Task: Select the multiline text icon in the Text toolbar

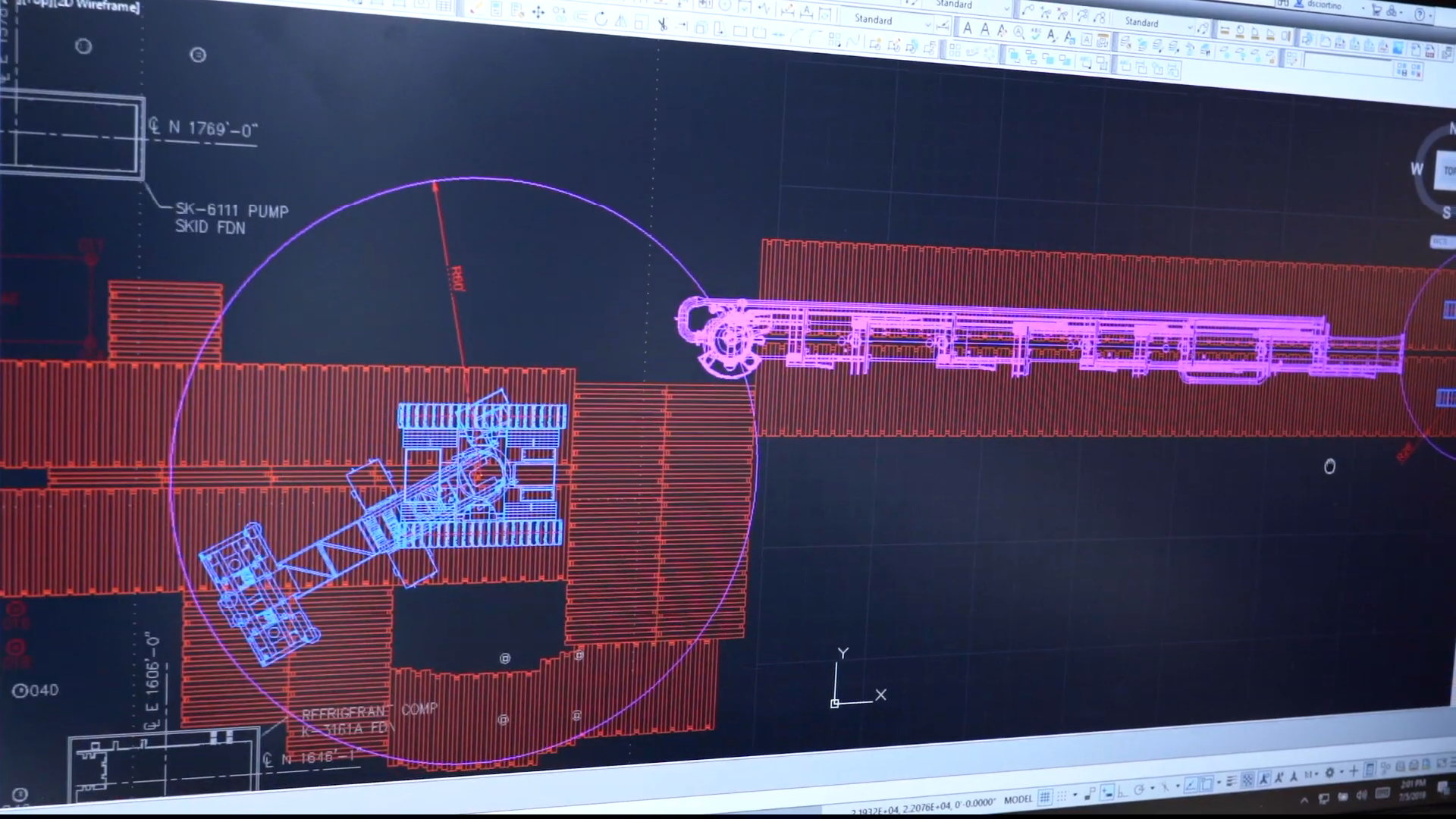Action: 967,30
